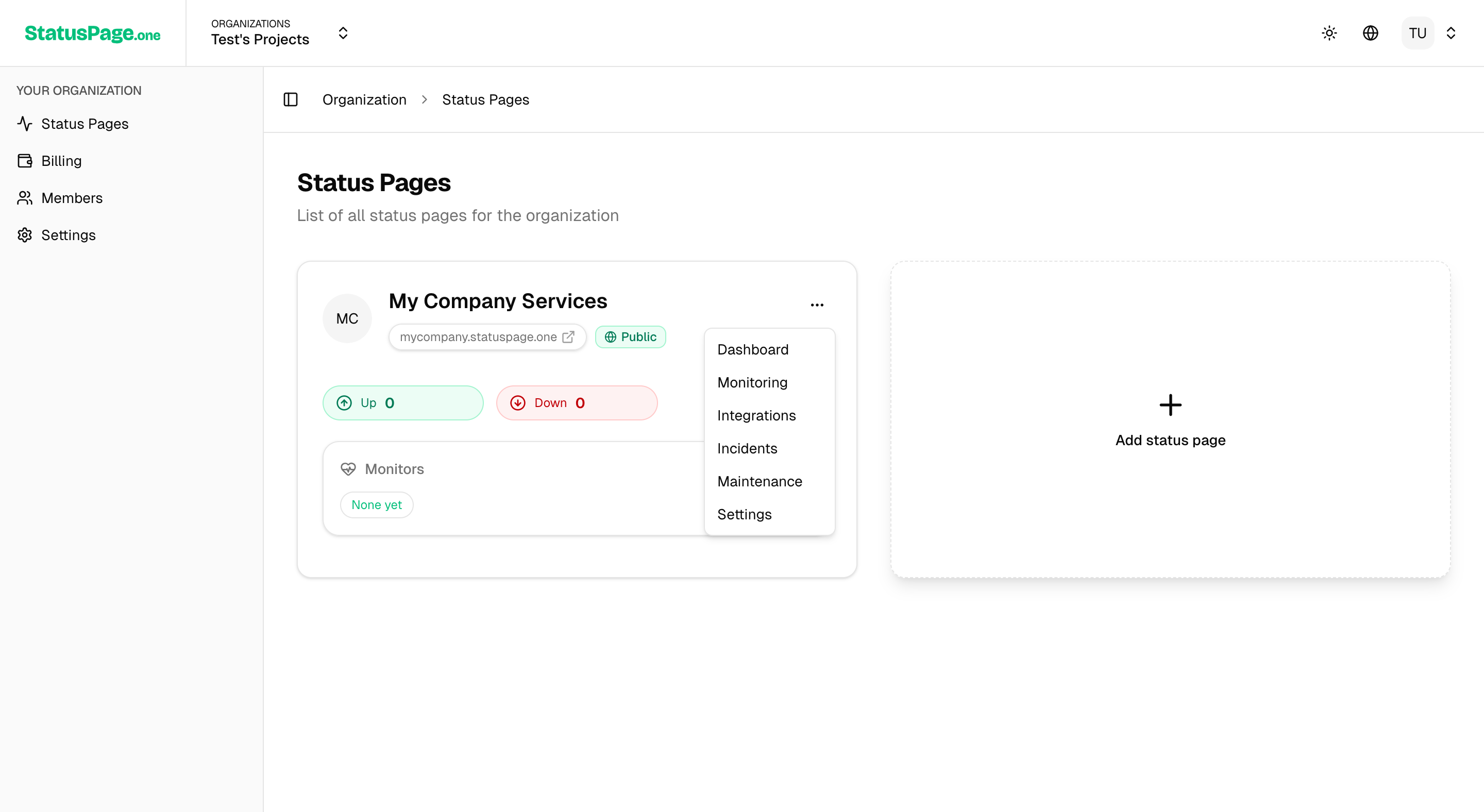Click the Up 0 status pill
Screen dimensions: 1484x812
pyautogui.click(x=402, y=403)
